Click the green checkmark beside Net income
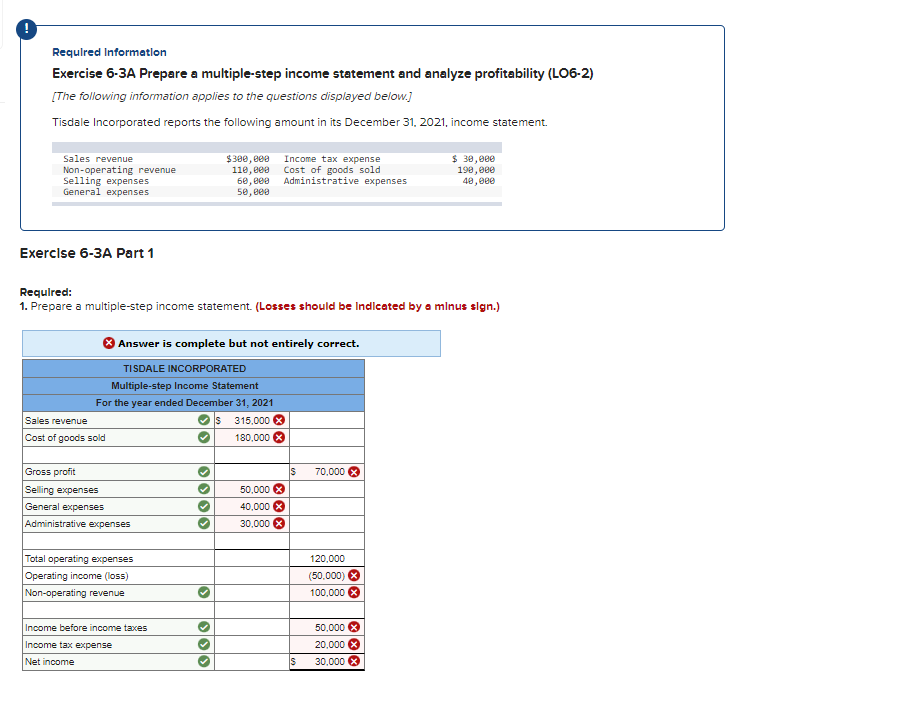This screenshot has width=909, height=709. 203,660
